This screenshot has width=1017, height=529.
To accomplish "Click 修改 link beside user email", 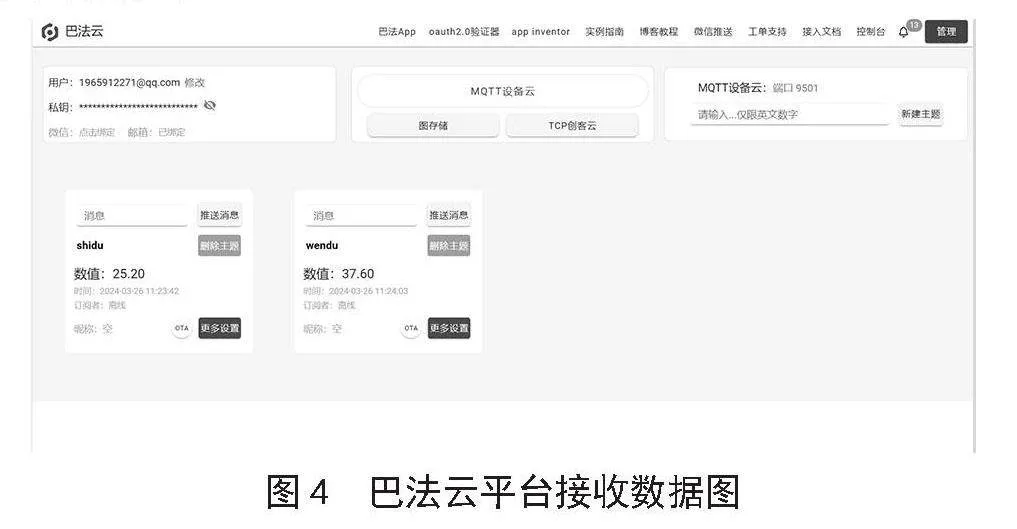I will pyautogui.click(x=195, y=82).
